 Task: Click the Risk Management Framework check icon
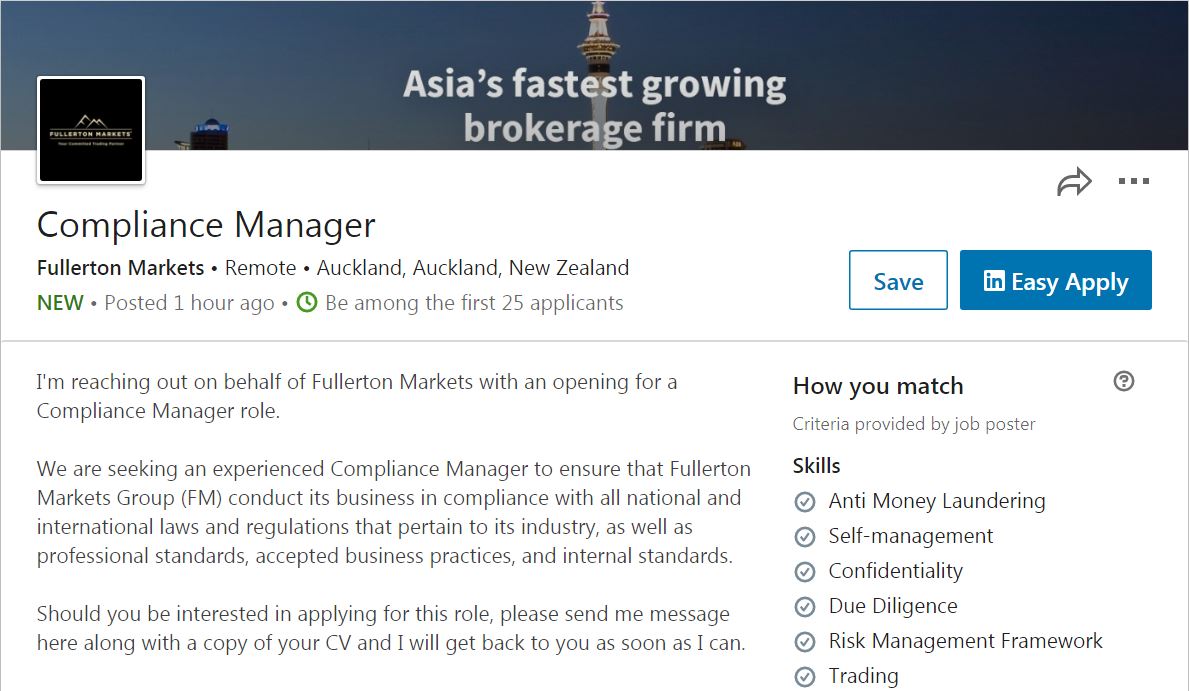(804, 642)
